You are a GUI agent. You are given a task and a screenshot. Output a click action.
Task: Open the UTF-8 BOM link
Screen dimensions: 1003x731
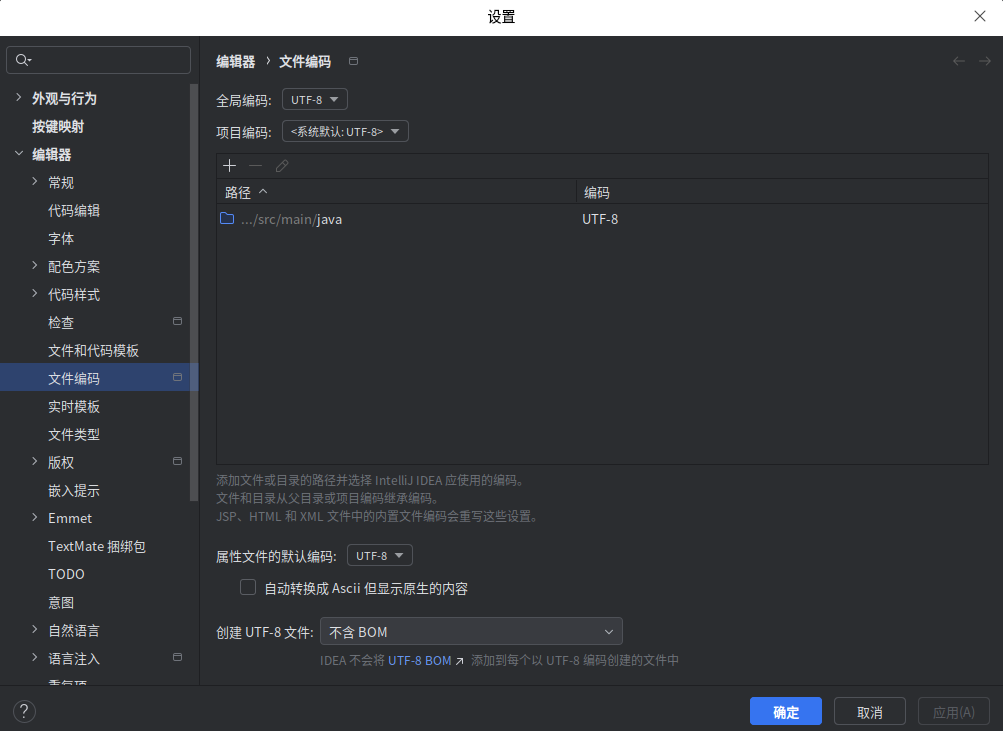(420, 661)
